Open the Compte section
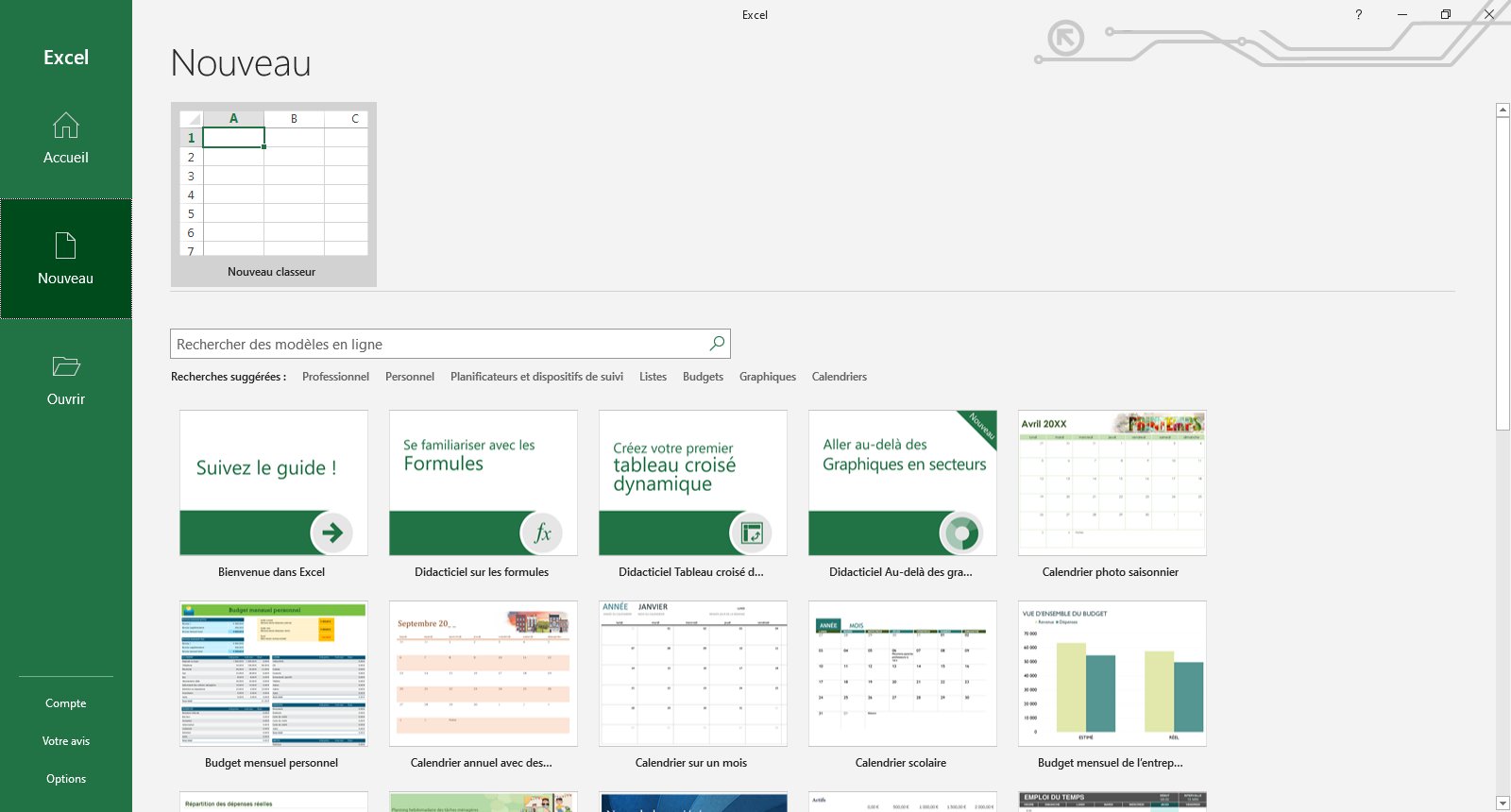1511x812 pixels. [x=65, y=703]
